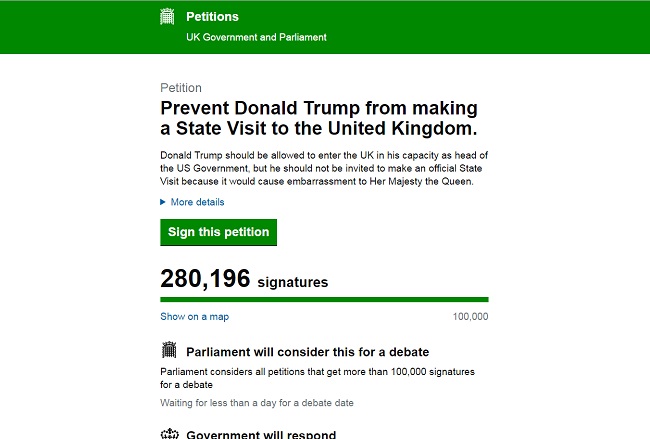The width and height of the screenshot is (650, 439).
Task: Click the green signature progress bar
Action: (324, 299)
